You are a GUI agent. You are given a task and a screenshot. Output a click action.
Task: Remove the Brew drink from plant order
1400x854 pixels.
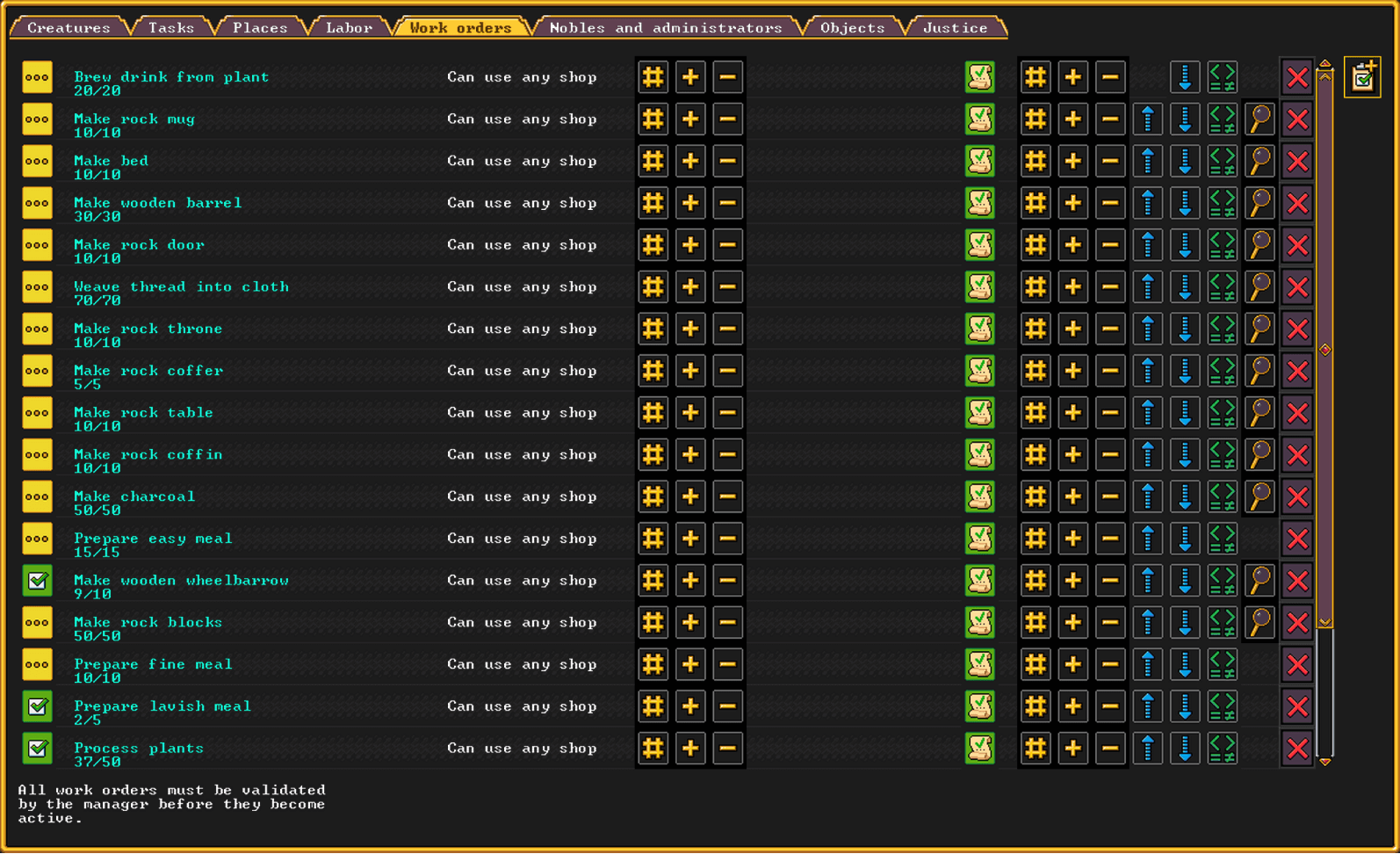[x=1297, y=77]
